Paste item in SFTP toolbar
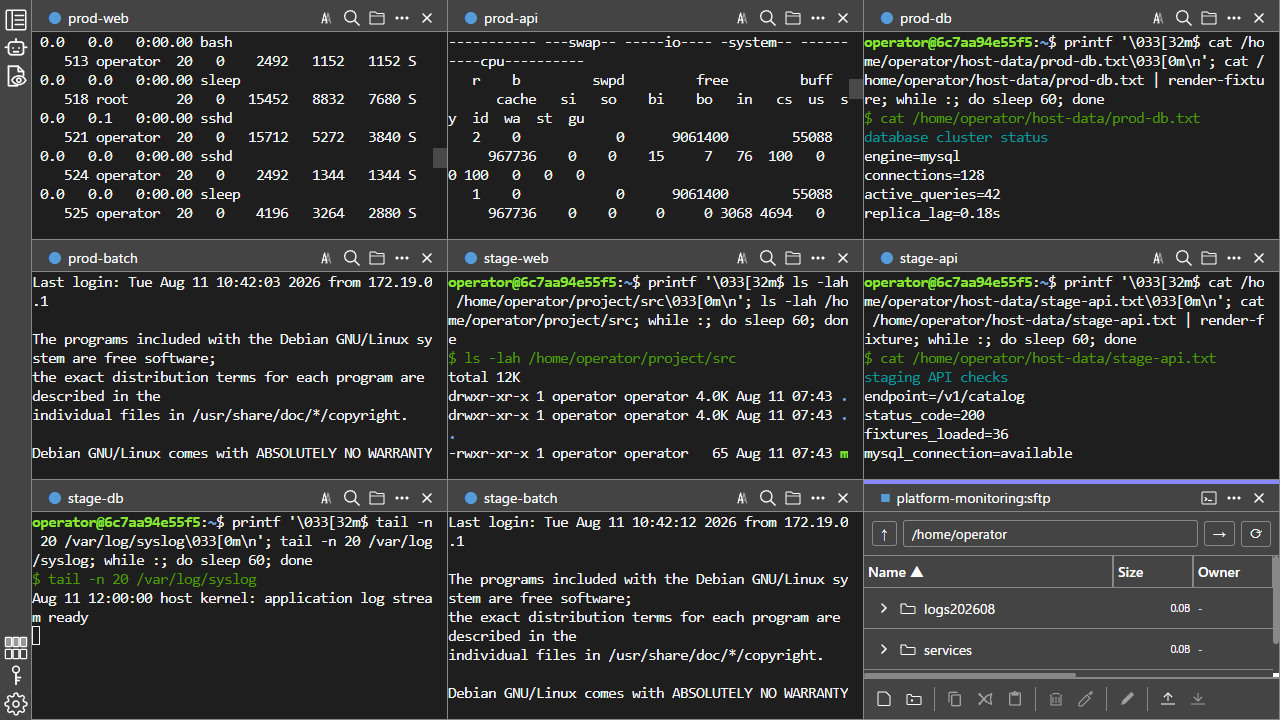 [x=1015, y=699]
